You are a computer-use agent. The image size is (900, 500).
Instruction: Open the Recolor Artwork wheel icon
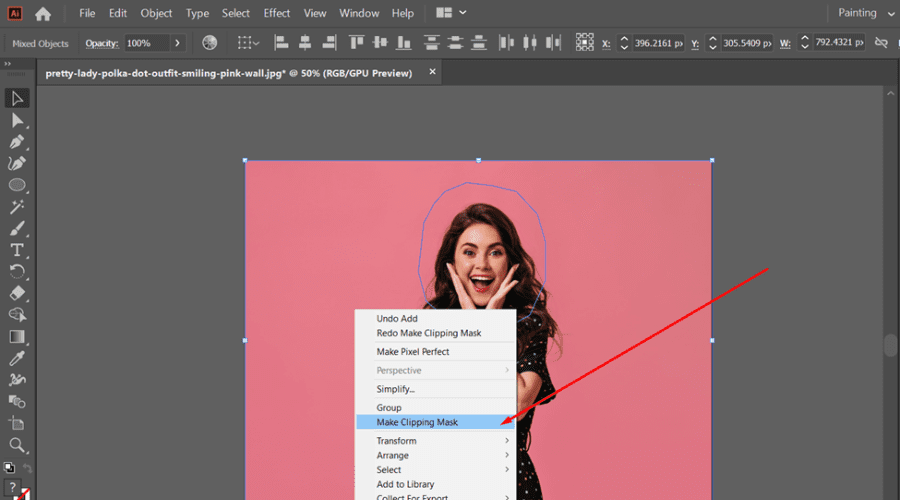click(x=210, y=42)
